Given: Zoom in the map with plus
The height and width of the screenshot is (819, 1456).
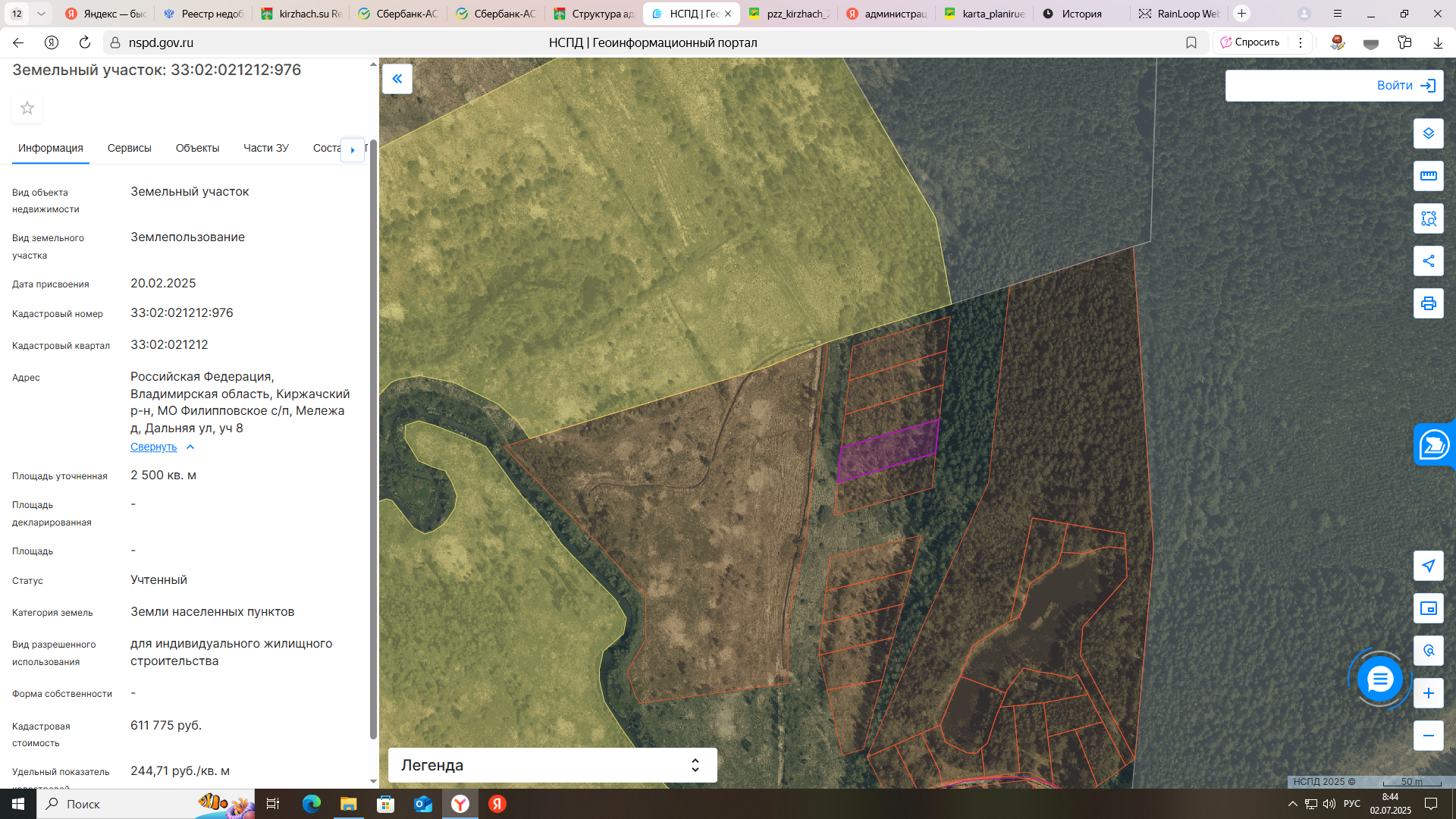Looking at the screenshot, I should [1428, 693].
